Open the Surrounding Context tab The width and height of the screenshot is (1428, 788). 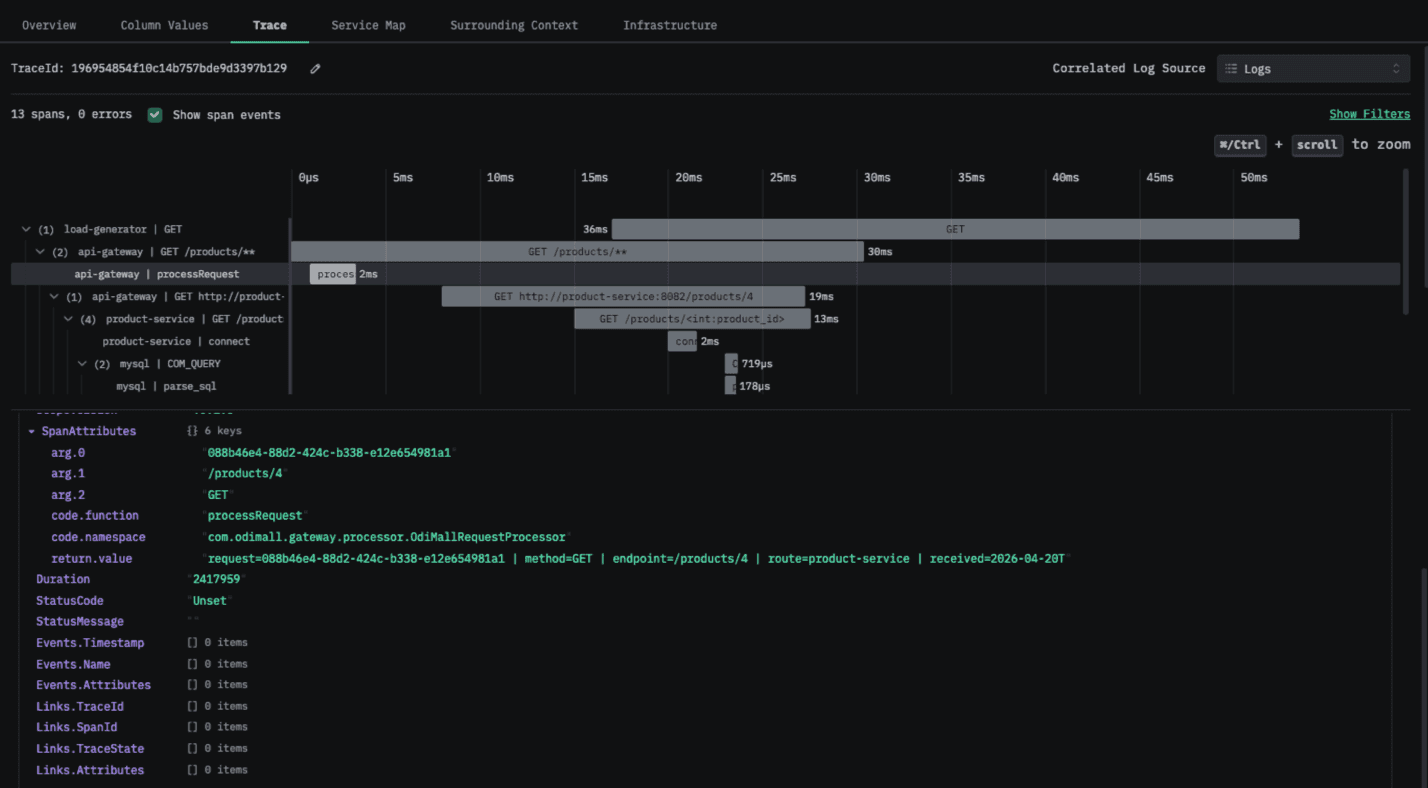[x=514, y=25]
